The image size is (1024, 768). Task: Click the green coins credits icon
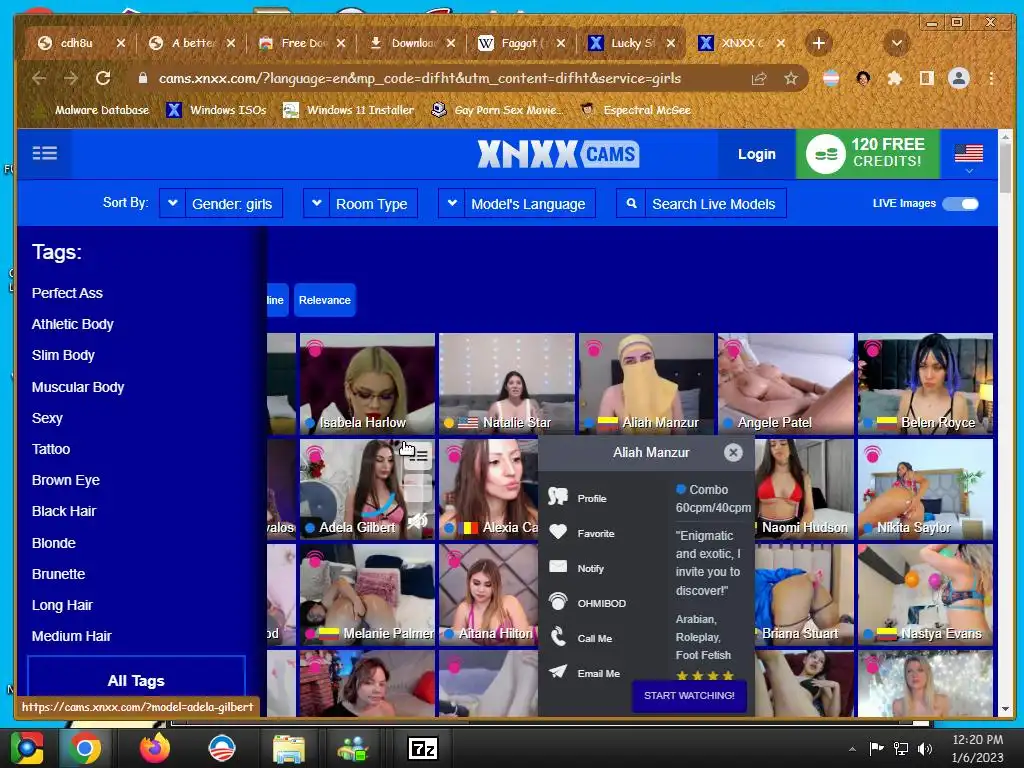(825, 154)
